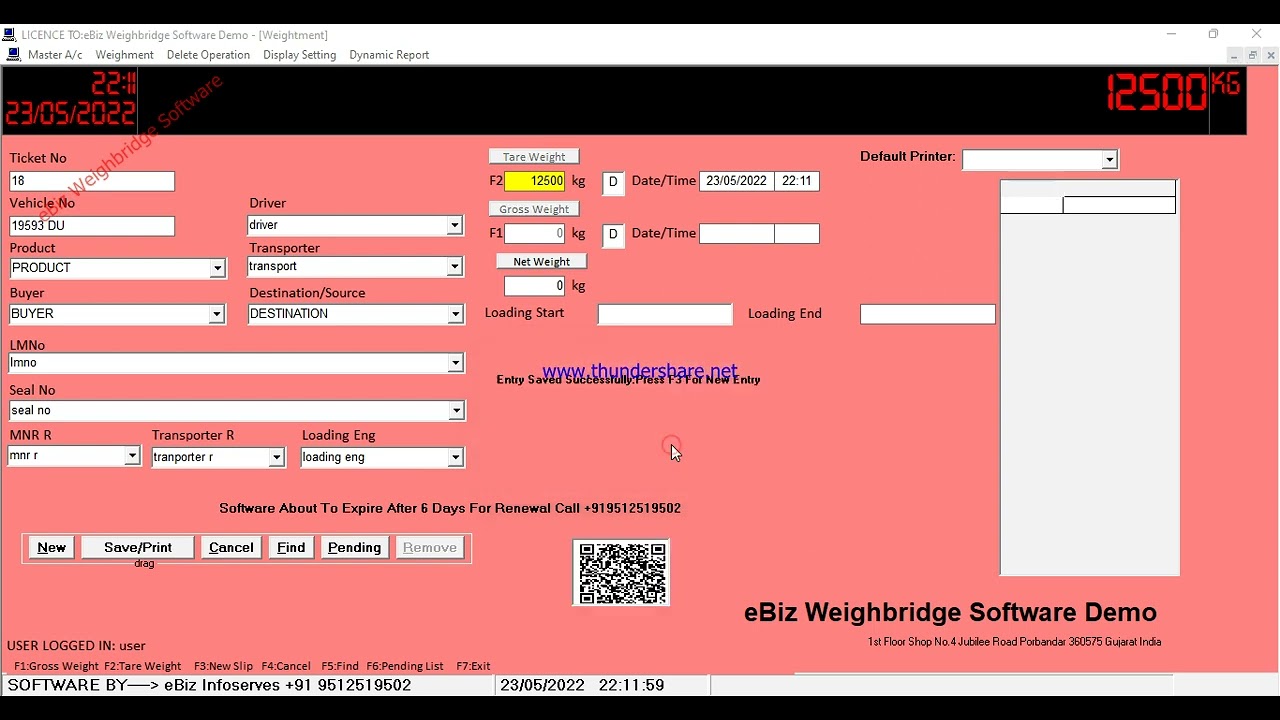Click the yellow F2 tare weight field
The width and height of the screenshot is (1280, 720).
[535, 181]
